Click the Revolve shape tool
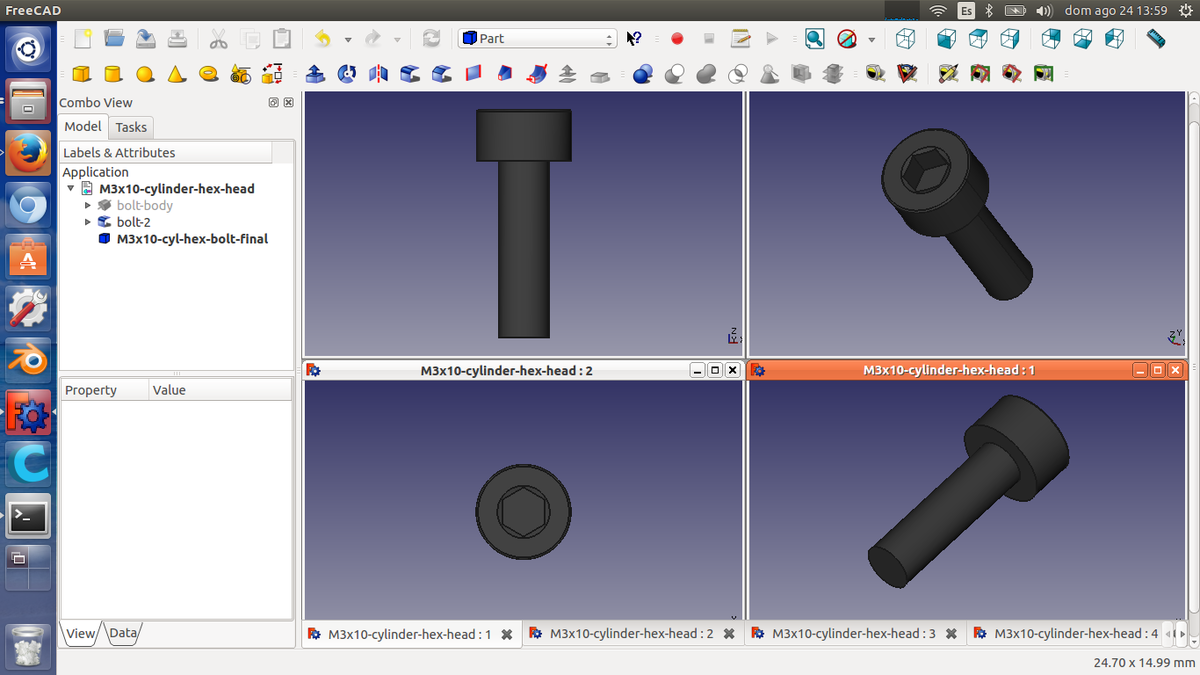 pyautogui.click(x=347, y=74)
